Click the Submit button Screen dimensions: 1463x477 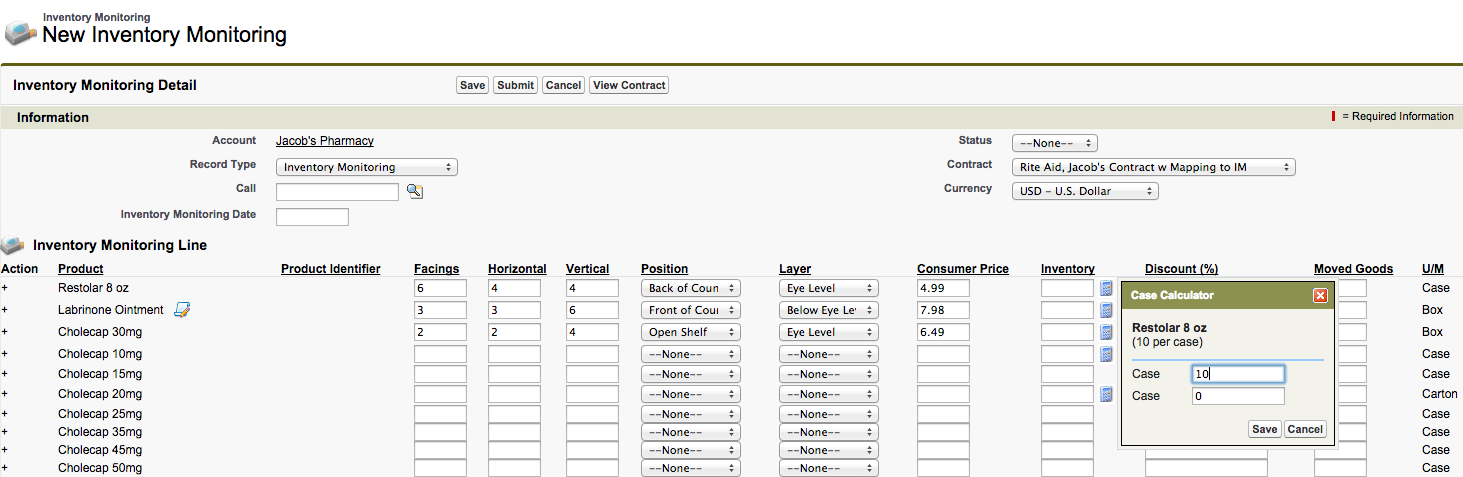tap(515, 85)
